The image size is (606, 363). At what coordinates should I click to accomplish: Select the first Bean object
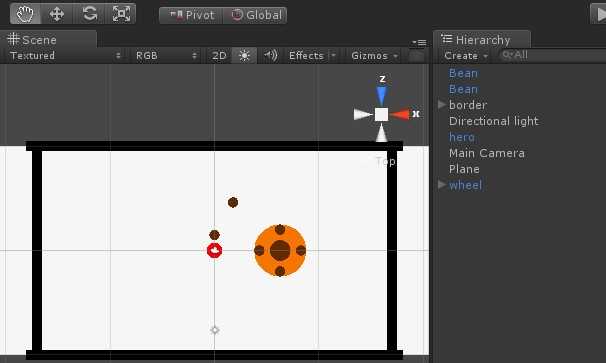(x=463, y=73)
